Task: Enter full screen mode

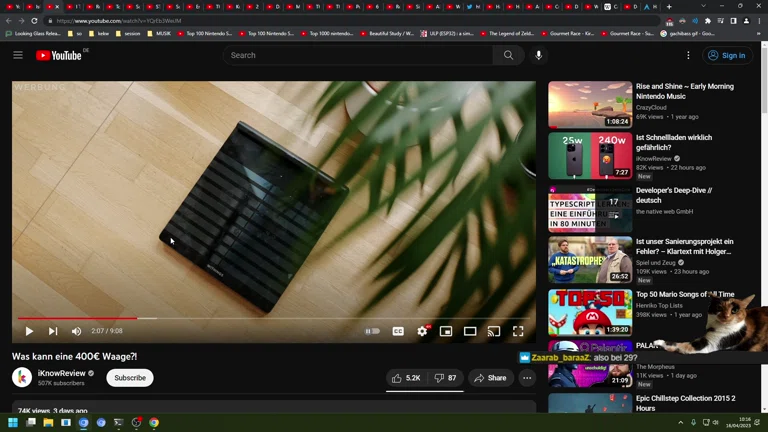Action: tap(518, 331)
